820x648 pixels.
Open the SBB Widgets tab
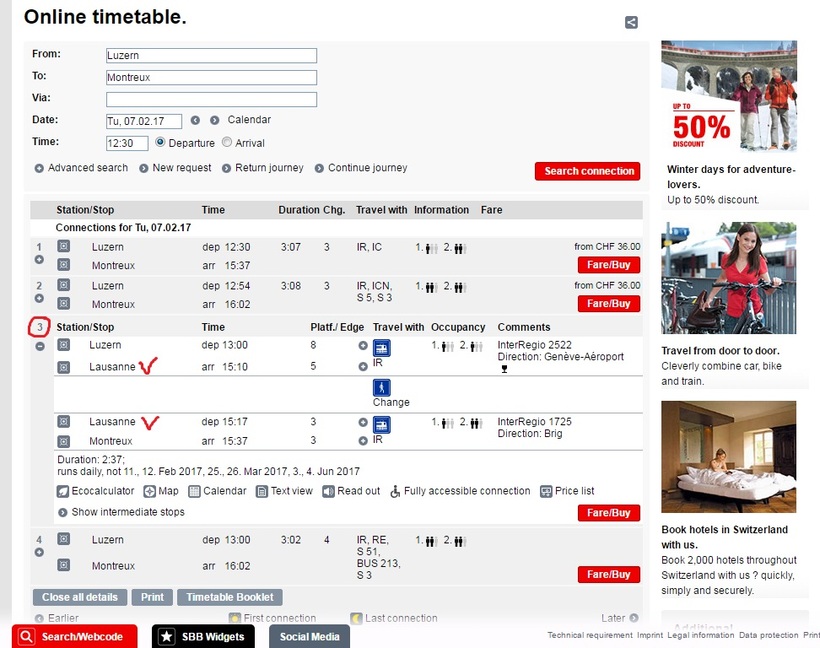[203, 636]
